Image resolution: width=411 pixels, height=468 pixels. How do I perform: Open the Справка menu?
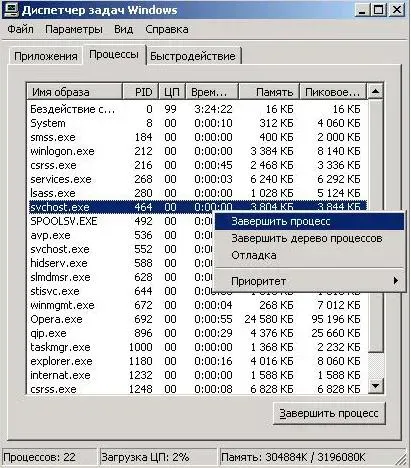coord(167,29)
